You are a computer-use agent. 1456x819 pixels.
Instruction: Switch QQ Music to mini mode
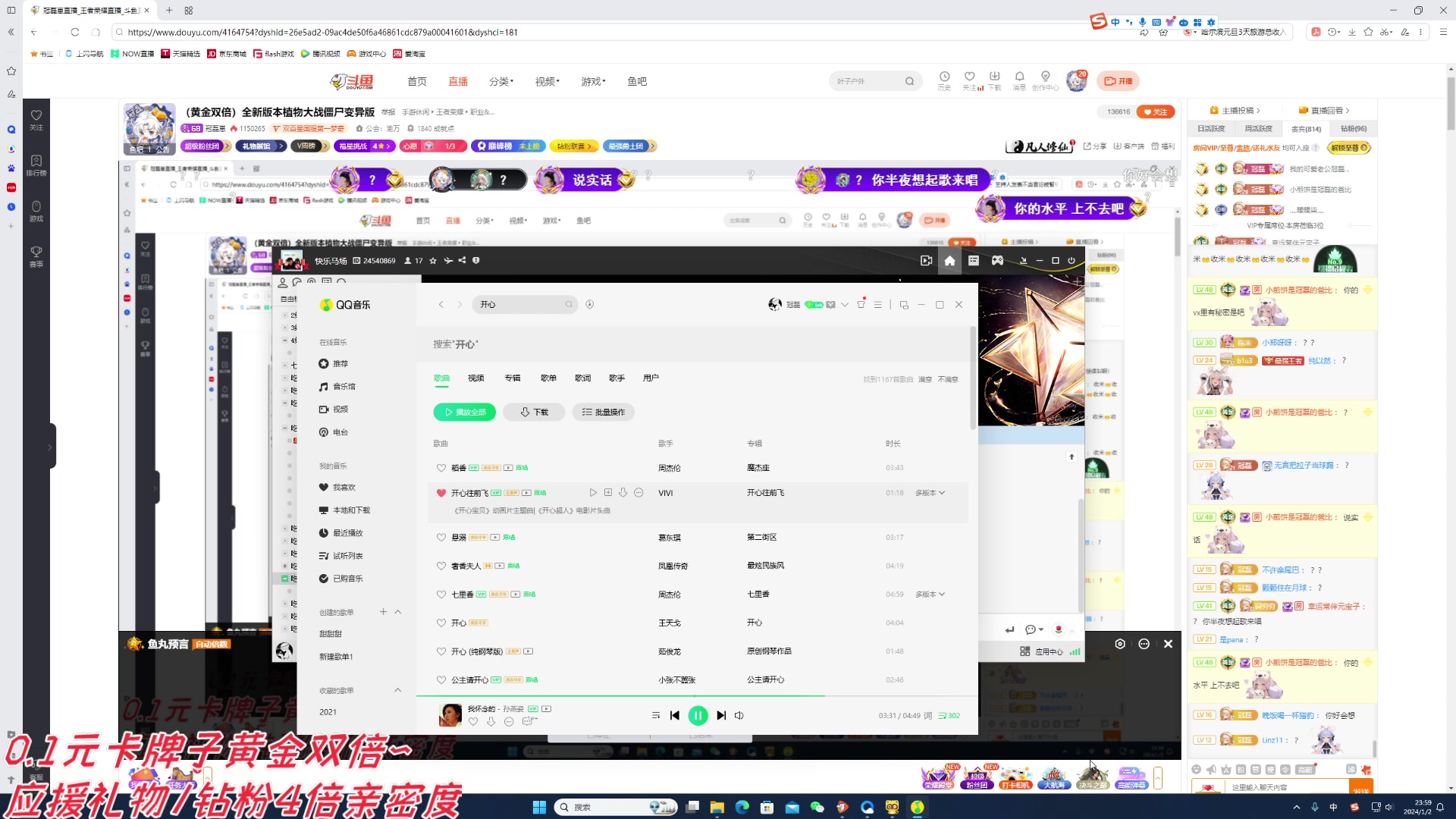coord(904,305)
